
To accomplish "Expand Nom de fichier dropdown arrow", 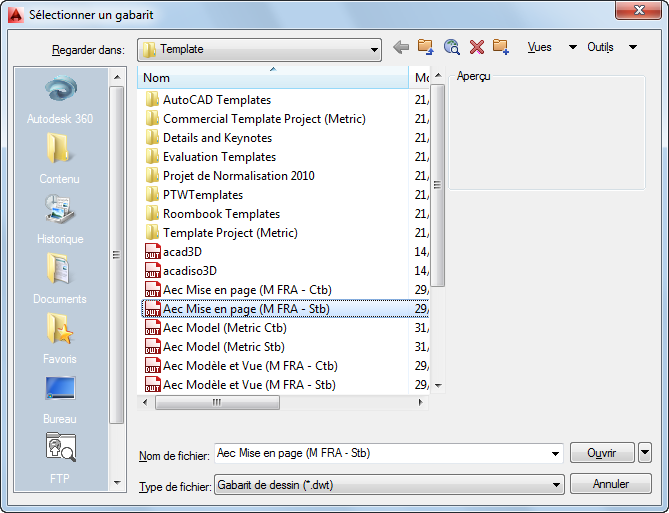I will tap(555, 453).
